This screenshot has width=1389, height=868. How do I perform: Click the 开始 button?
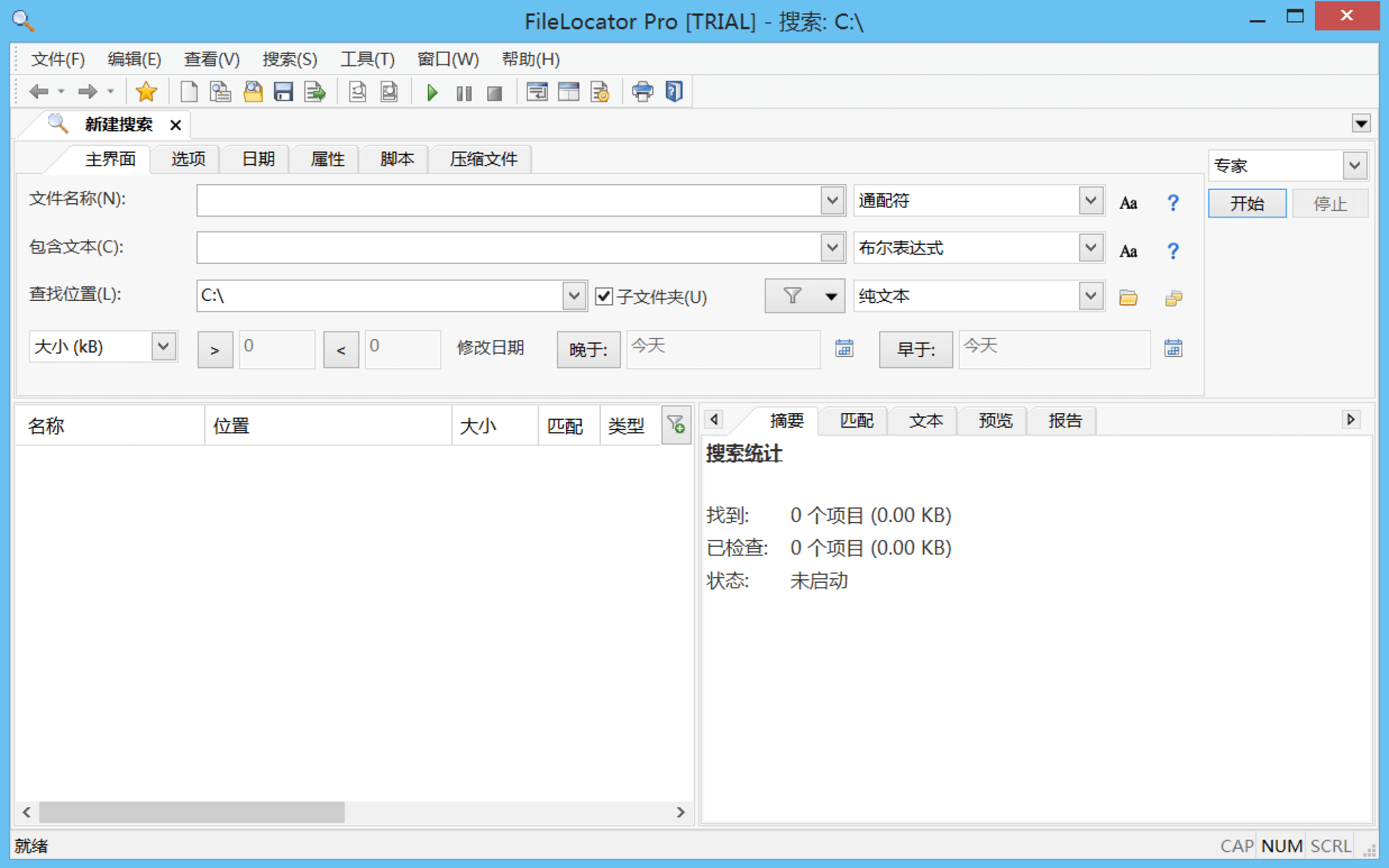(1247, 203)
